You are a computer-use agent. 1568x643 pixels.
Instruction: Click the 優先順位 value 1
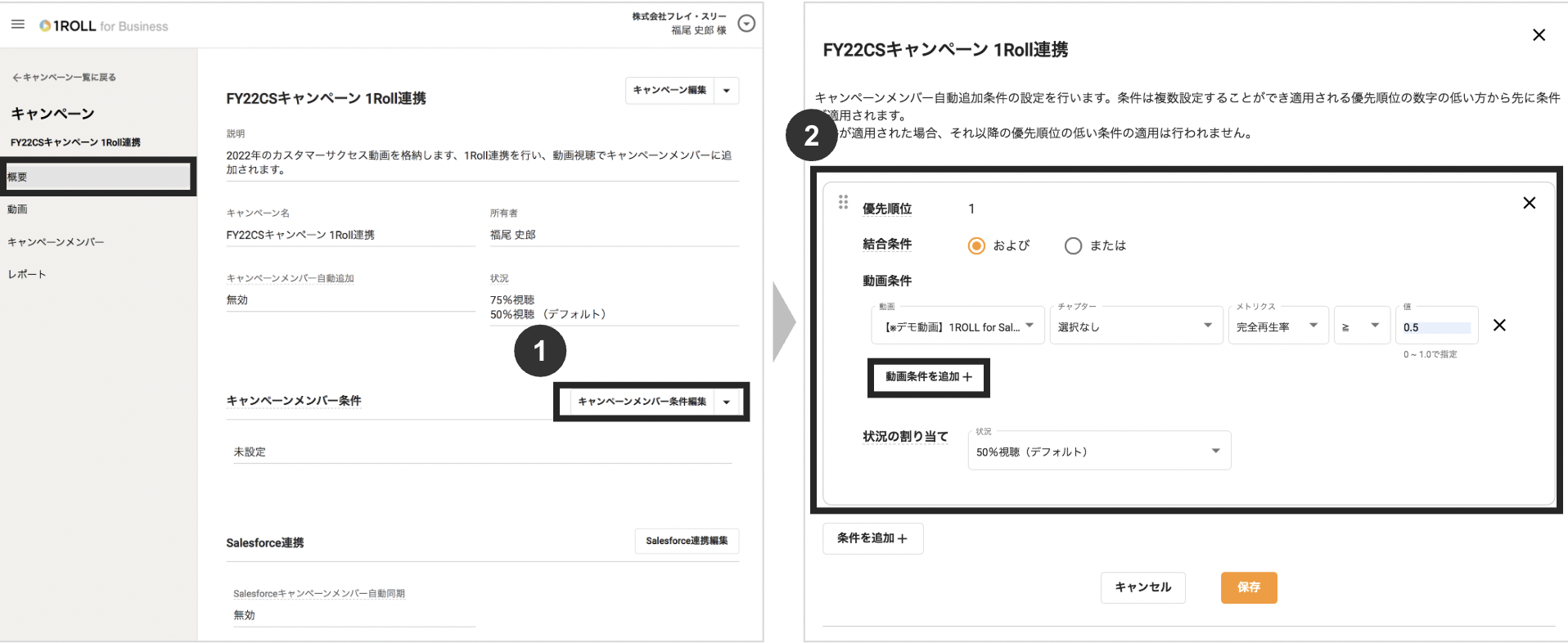pyautogui.click(x=971, y=209)
